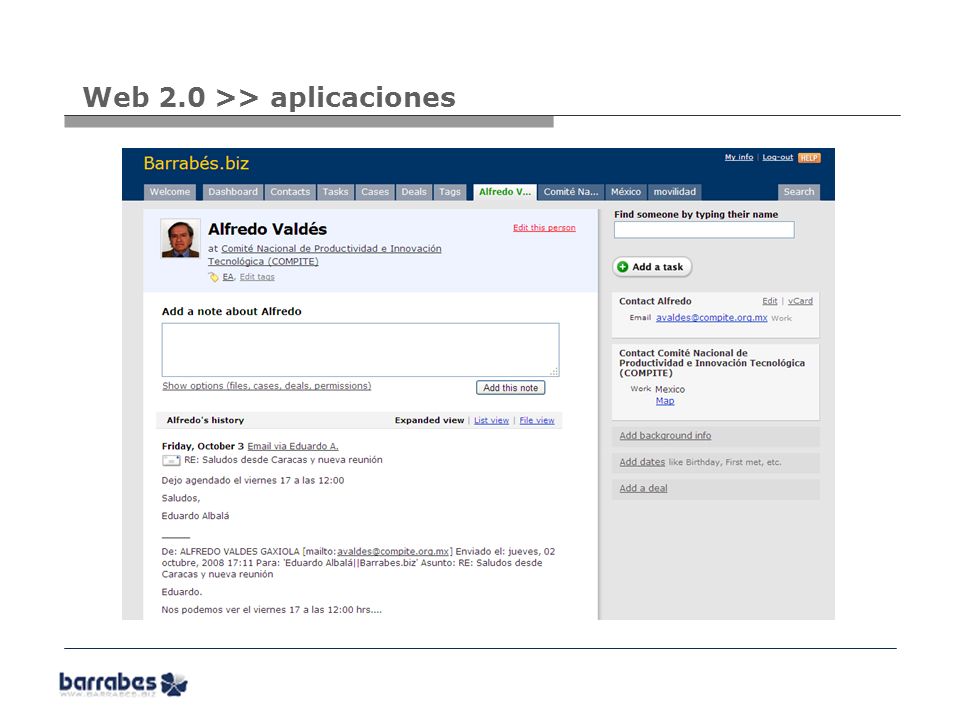
Task: Click the tag icon beside EA
Action: [213, 277]
